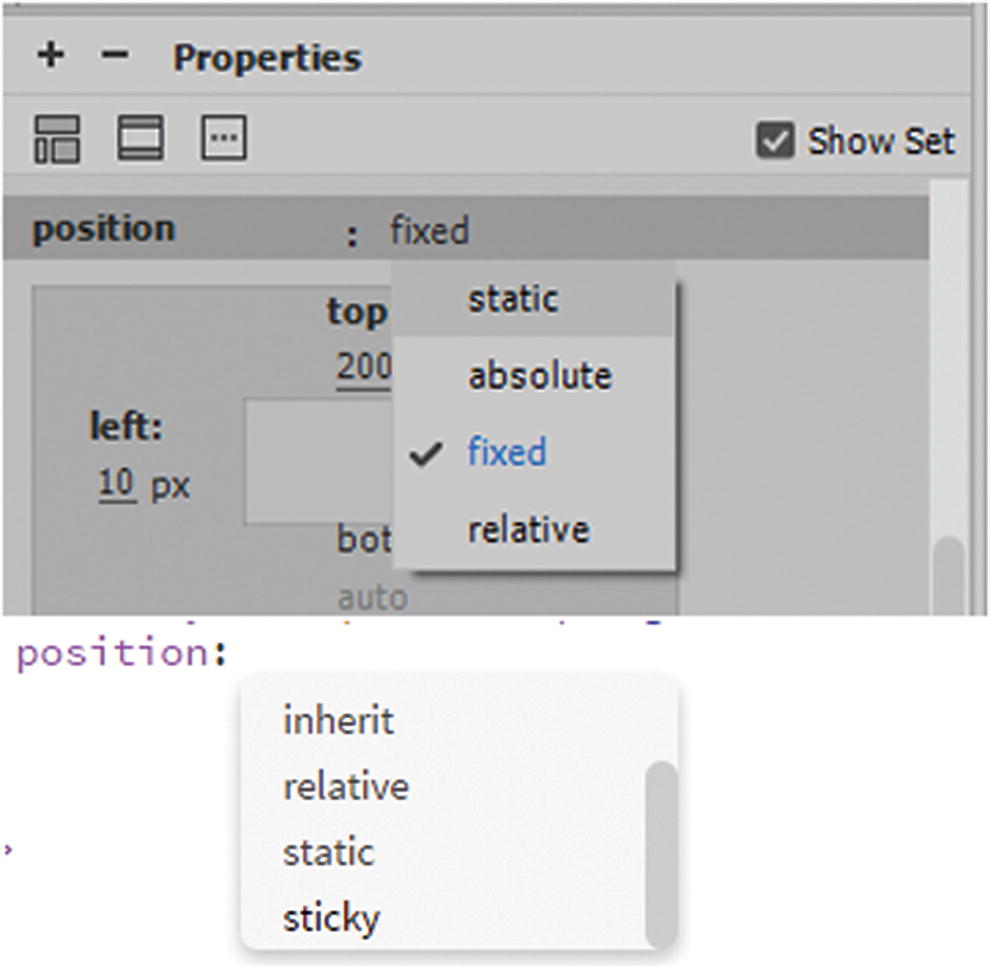
Task: Pick static from the code hint list
Action: coord(328,852)
